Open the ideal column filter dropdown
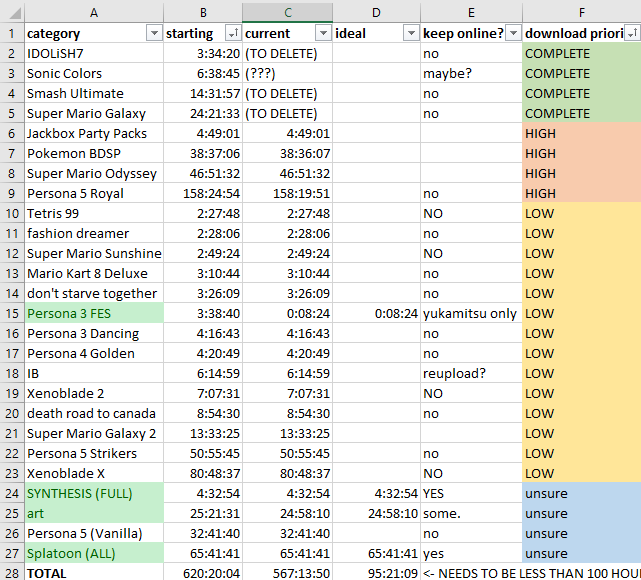641x580 pixels. point(411,33)
